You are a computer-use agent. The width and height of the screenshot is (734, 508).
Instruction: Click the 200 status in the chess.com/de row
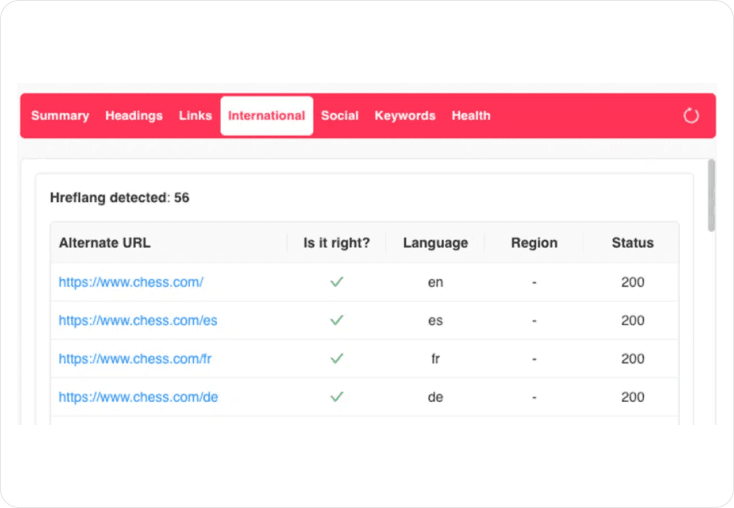click(633, 397)
